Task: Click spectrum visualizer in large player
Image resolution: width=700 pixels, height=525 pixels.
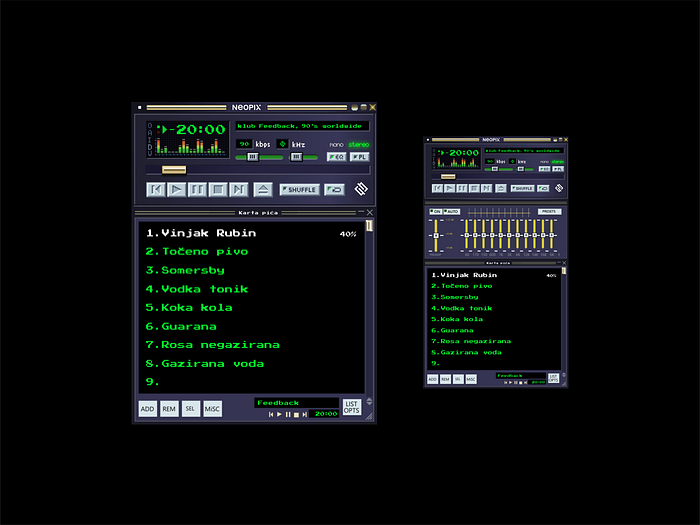Action: 192,146
